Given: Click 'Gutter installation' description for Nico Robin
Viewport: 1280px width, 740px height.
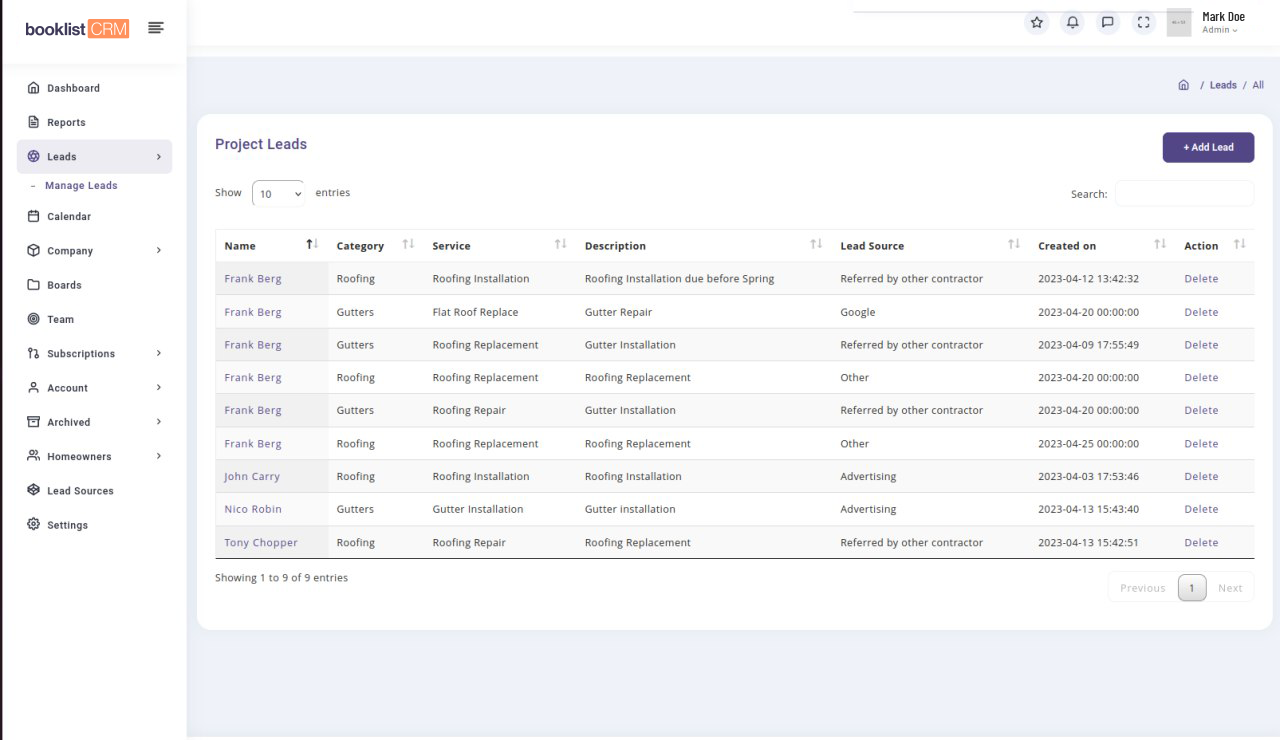Looking at the screenshot, I should [x=630, y=509].
